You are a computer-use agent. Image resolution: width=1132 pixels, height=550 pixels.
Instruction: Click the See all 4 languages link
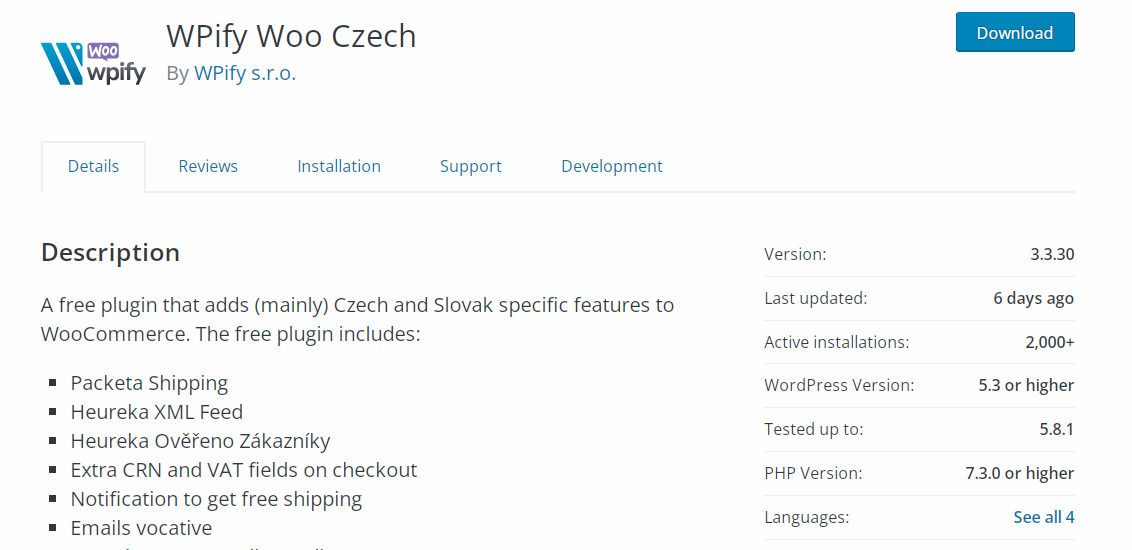click(1043, 517)
